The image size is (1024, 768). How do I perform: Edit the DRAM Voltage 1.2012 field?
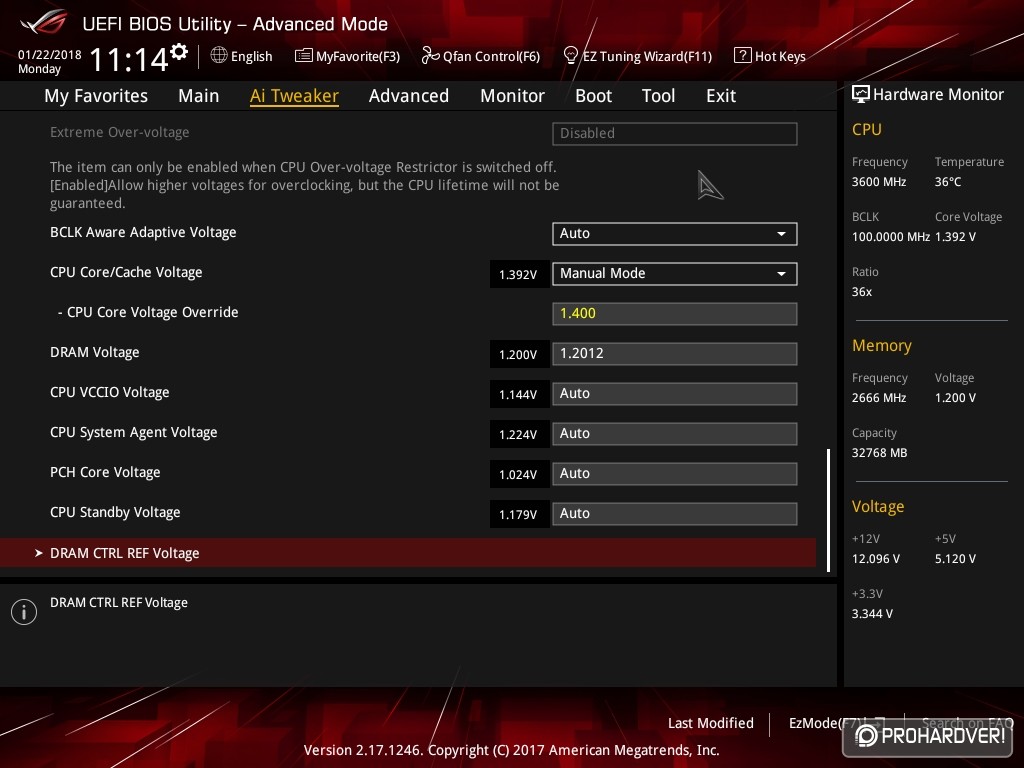pyautogui.click(x=675, y=353)
